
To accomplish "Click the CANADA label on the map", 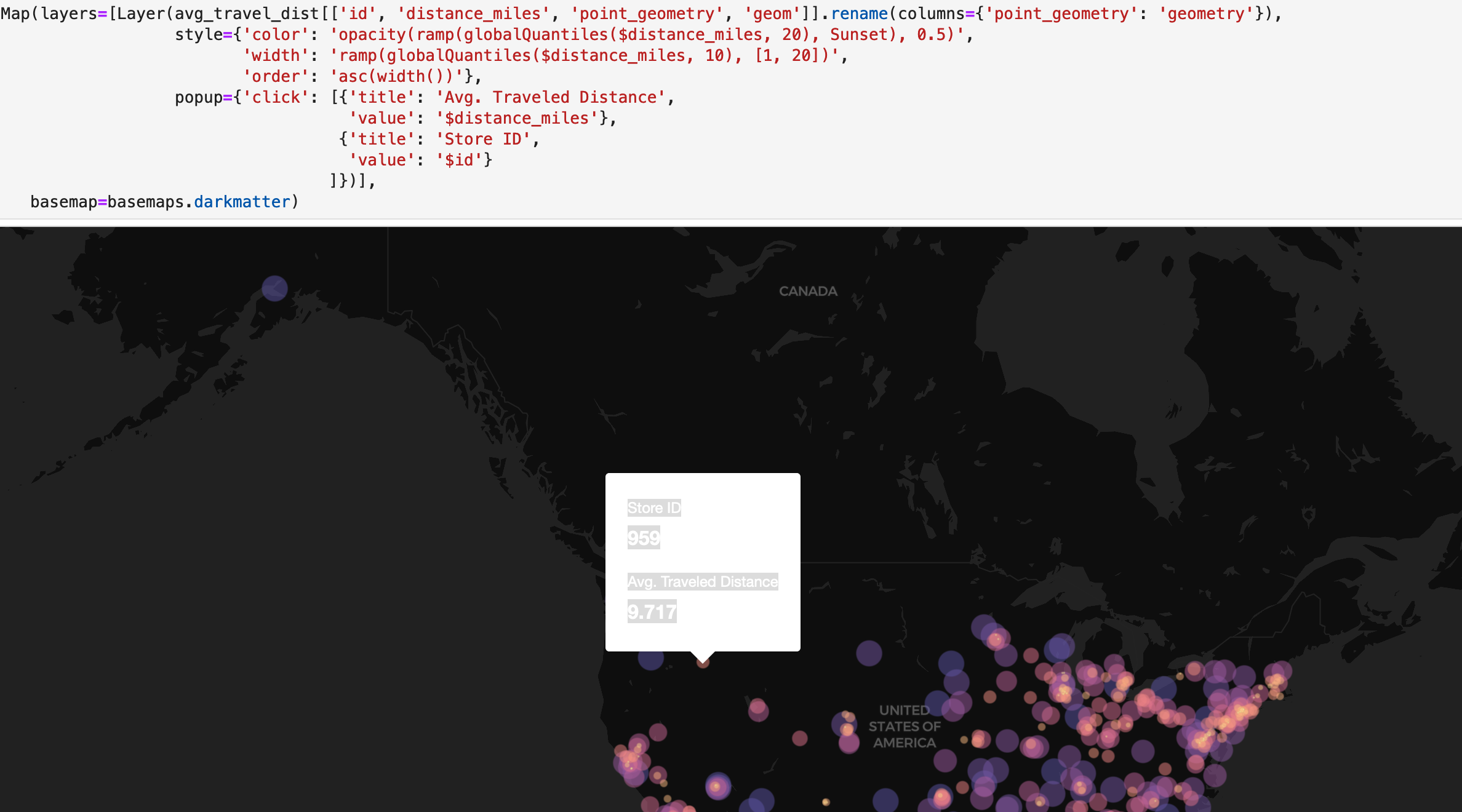I will (808, 290).
